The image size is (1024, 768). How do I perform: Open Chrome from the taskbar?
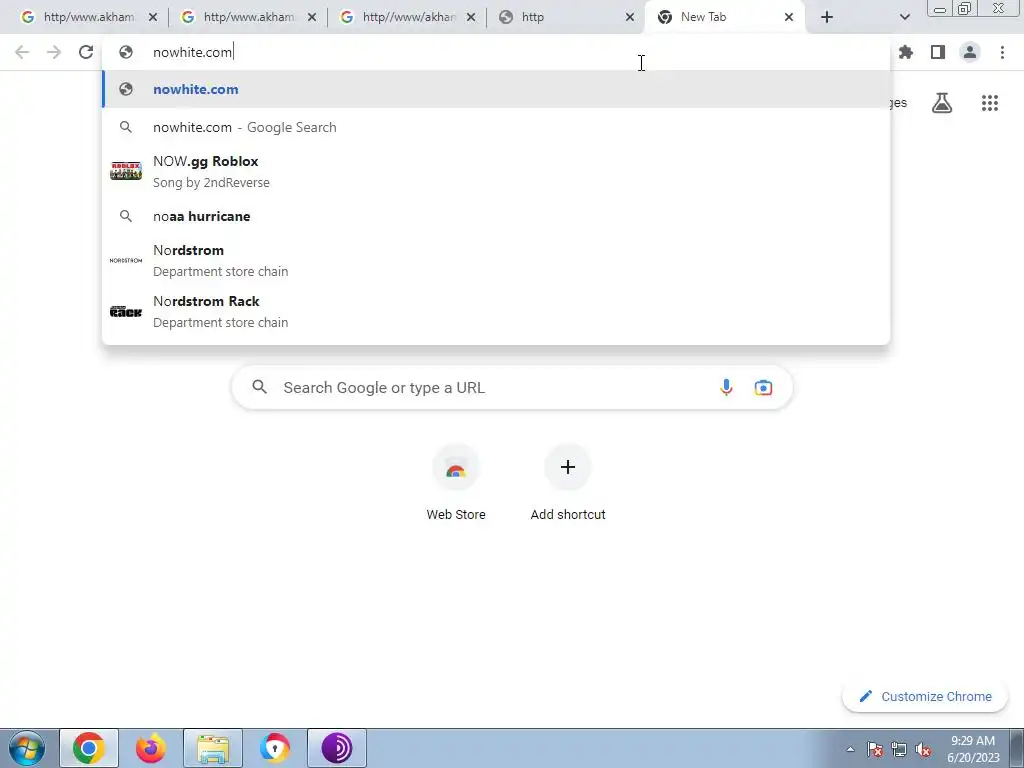pyautogui.click(x=89, y=748)
